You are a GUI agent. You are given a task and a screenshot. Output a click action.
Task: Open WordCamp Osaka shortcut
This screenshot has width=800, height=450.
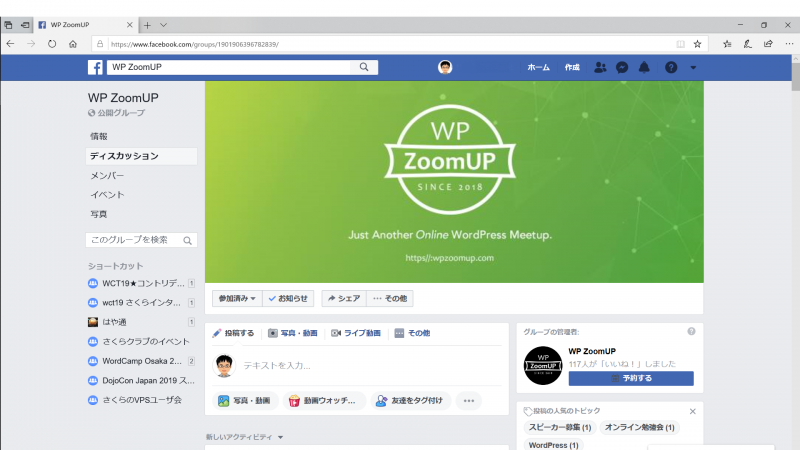click(141, 361)
